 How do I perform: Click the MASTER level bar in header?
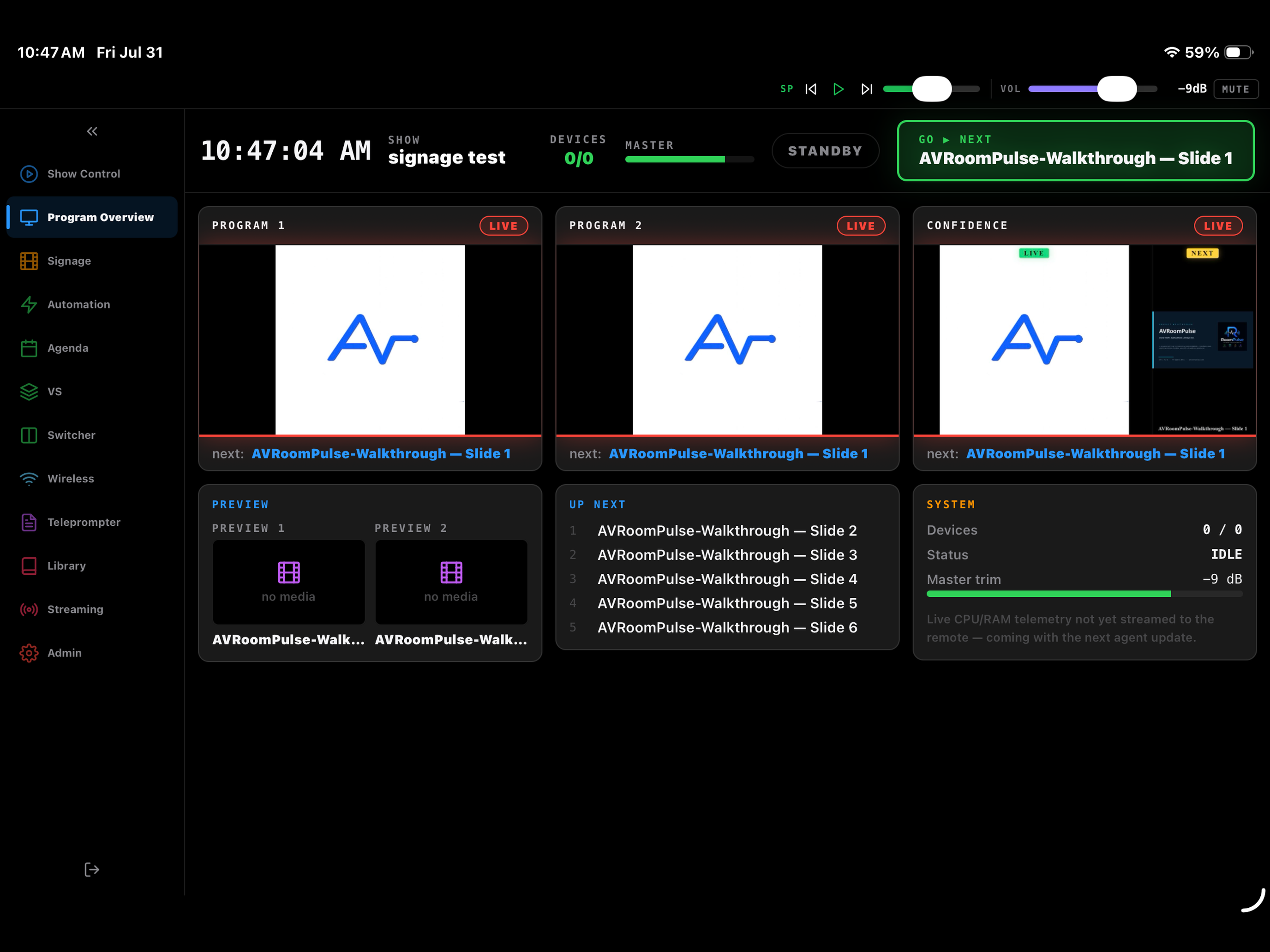pyautogui.click(x=689, y=160)
